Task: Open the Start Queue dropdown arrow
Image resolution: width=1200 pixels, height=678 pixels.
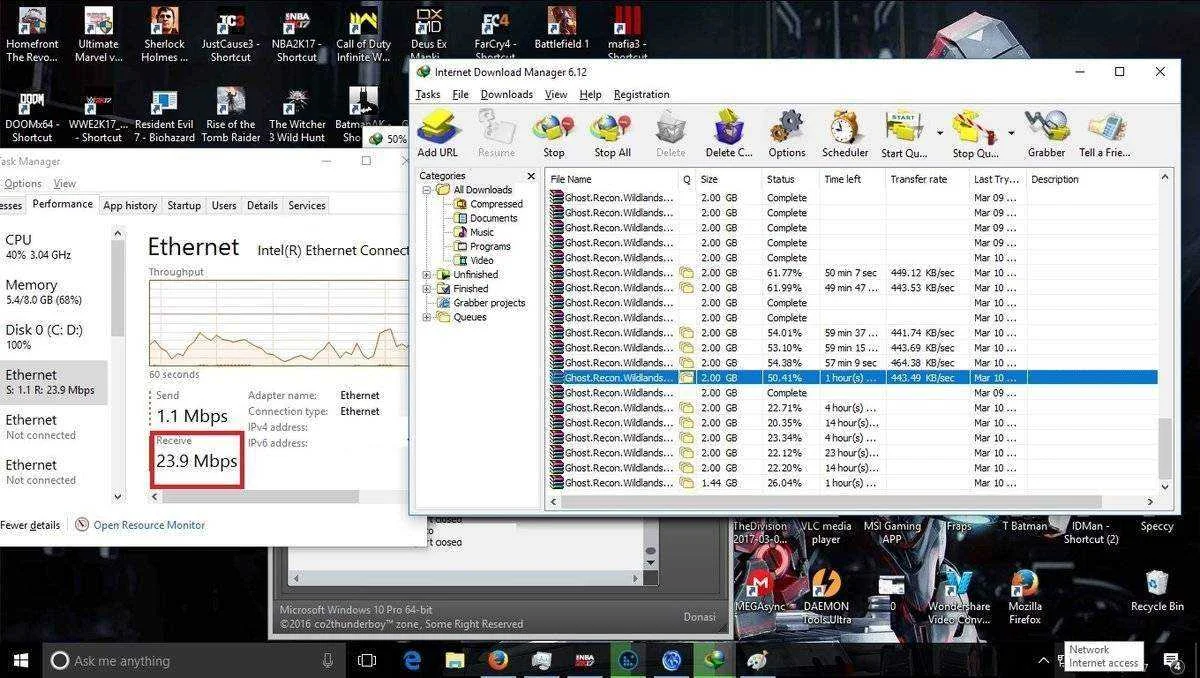Action: click(940, 133)
